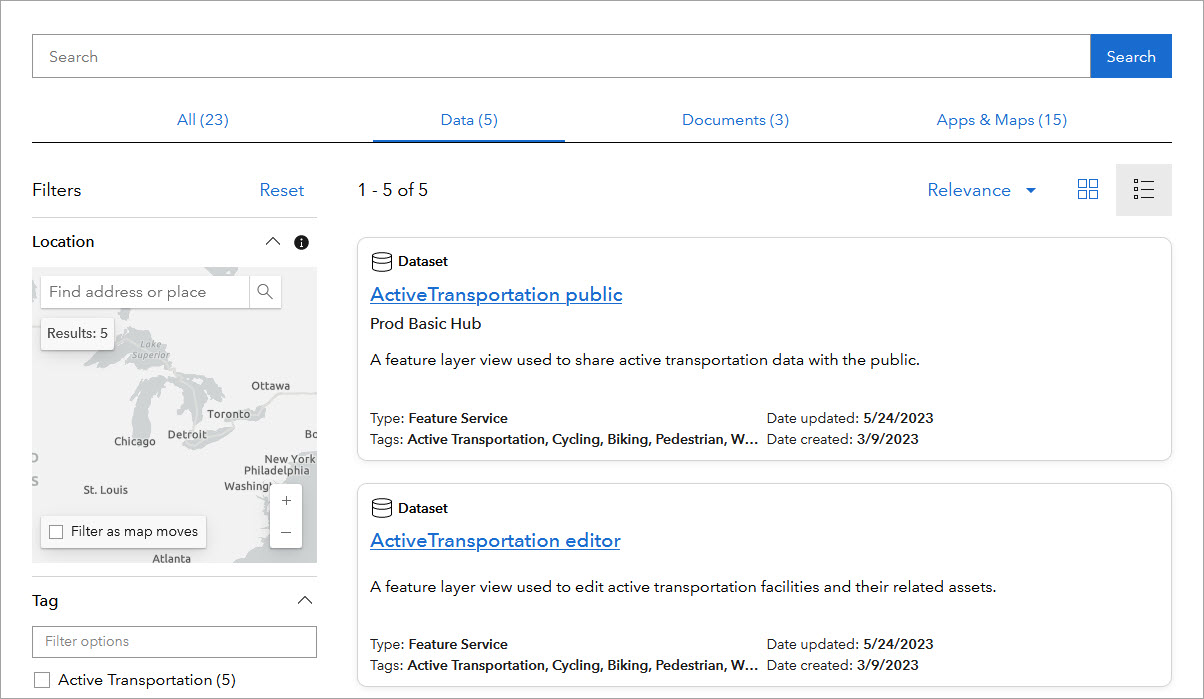Open ActiveTransportation editor dataset link
Viewport: 1204px width, 699px height.
point(495,541)
